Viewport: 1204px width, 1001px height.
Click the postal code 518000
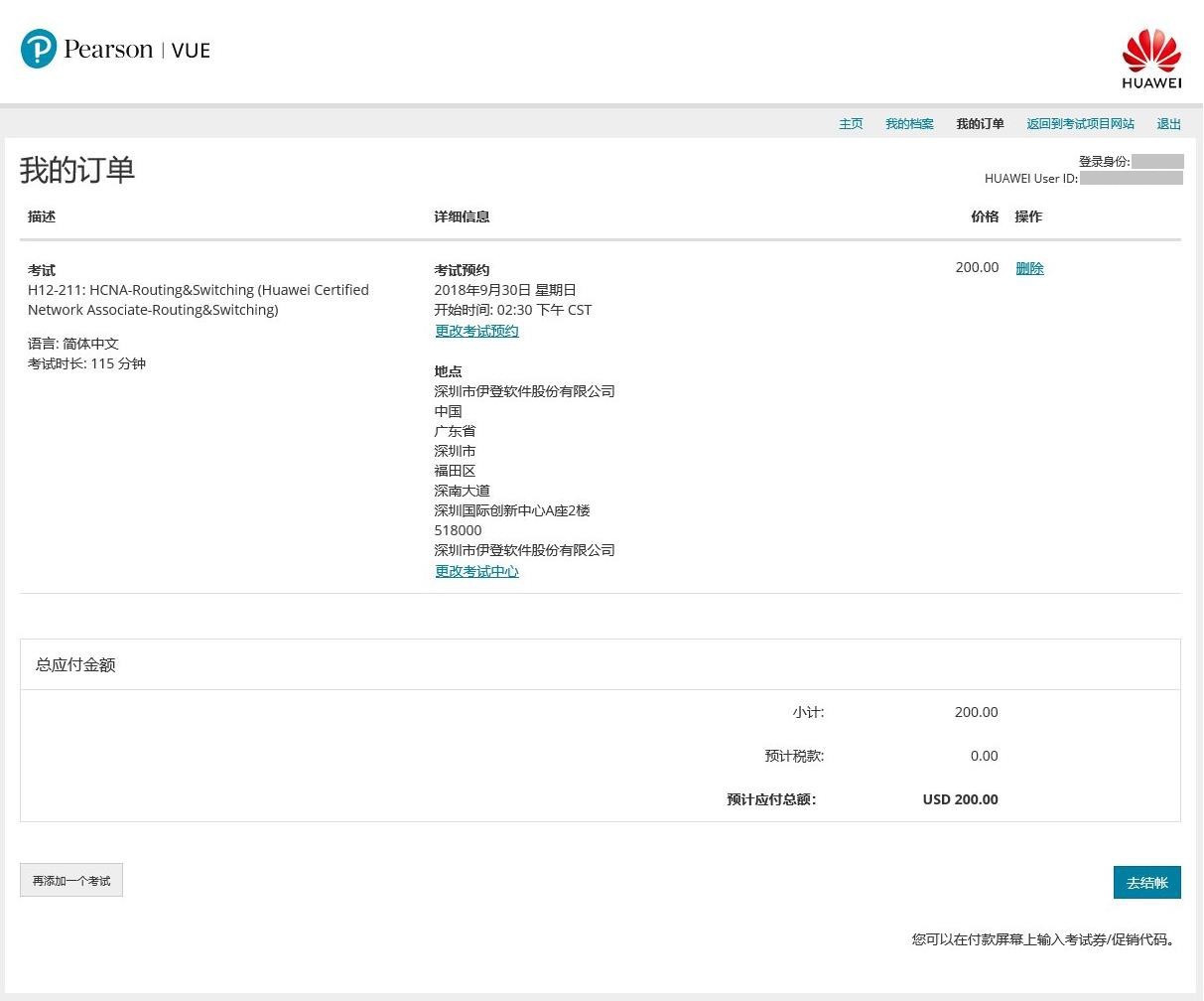(x=458, y=530)
